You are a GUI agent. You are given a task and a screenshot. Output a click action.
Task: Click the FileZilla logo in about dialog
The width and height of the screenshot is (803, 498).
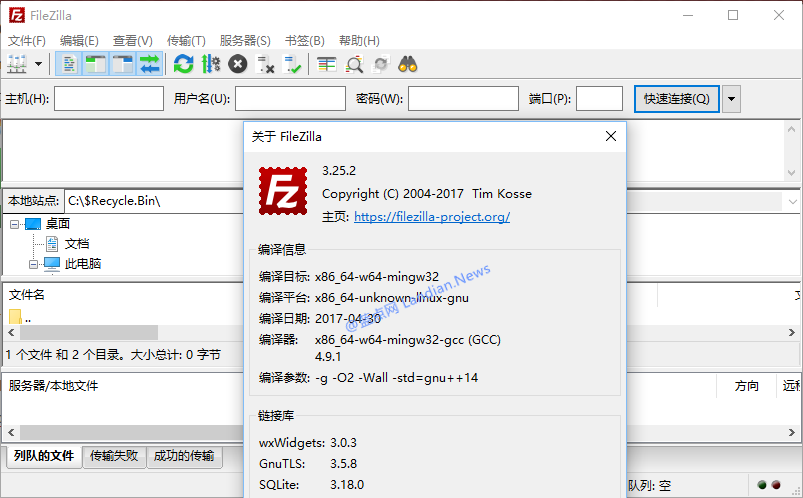283,191
